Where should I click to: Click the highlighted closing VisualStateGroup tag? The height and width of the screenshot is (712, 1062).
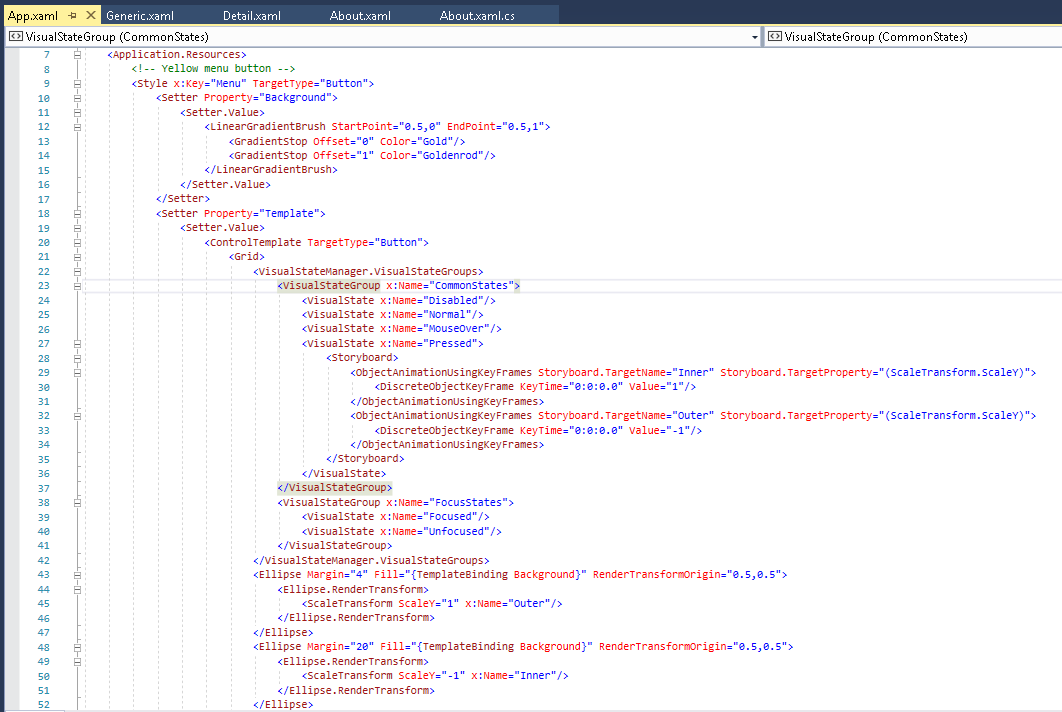tap(335, 488)
